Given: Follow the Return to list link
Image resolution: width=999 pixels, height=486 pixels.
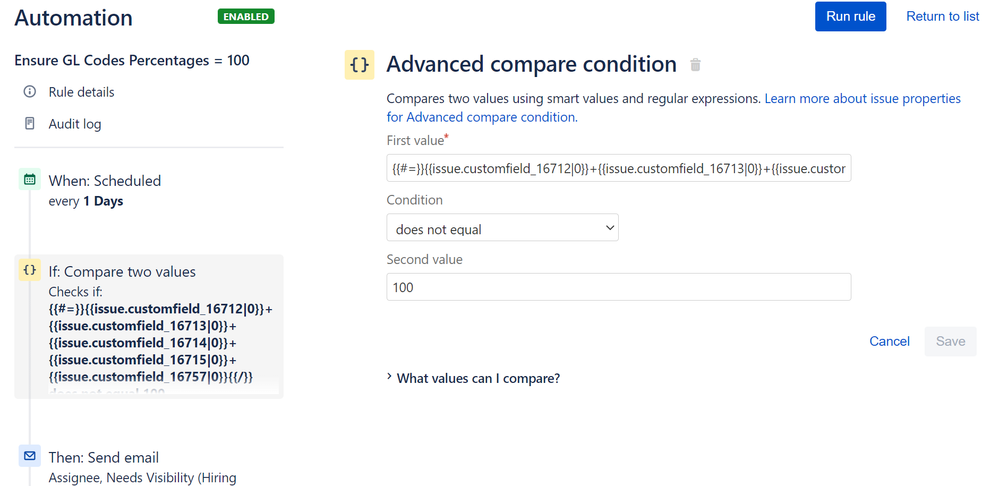Looking at the screenshot, I should 942,16.
